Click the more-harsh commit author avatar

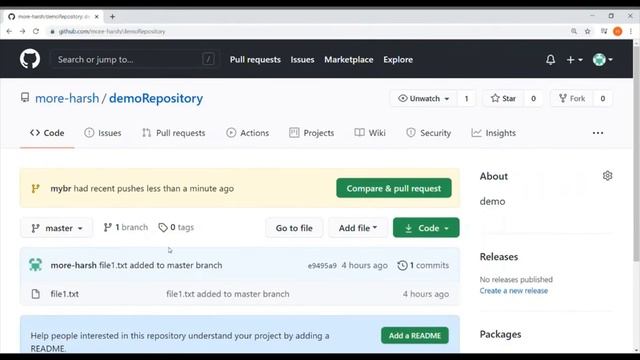click(36, 265)
